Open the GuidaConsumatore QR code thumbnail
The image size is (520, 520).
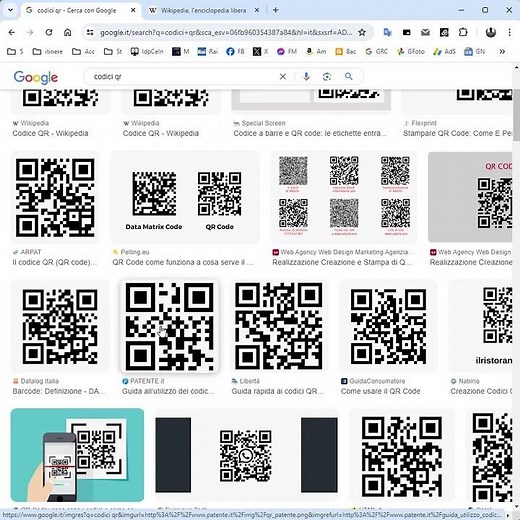(388, 326)
